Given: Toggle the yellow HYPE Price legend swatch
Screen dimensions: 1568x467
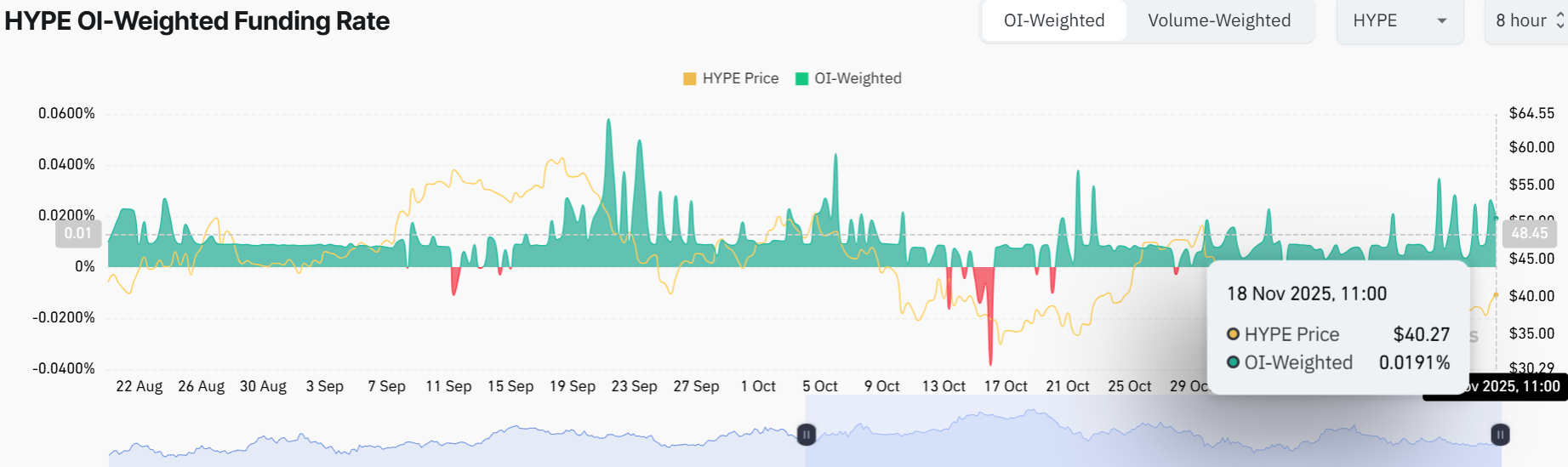Looking at the screenshot, I should click(x=689, y=79).
